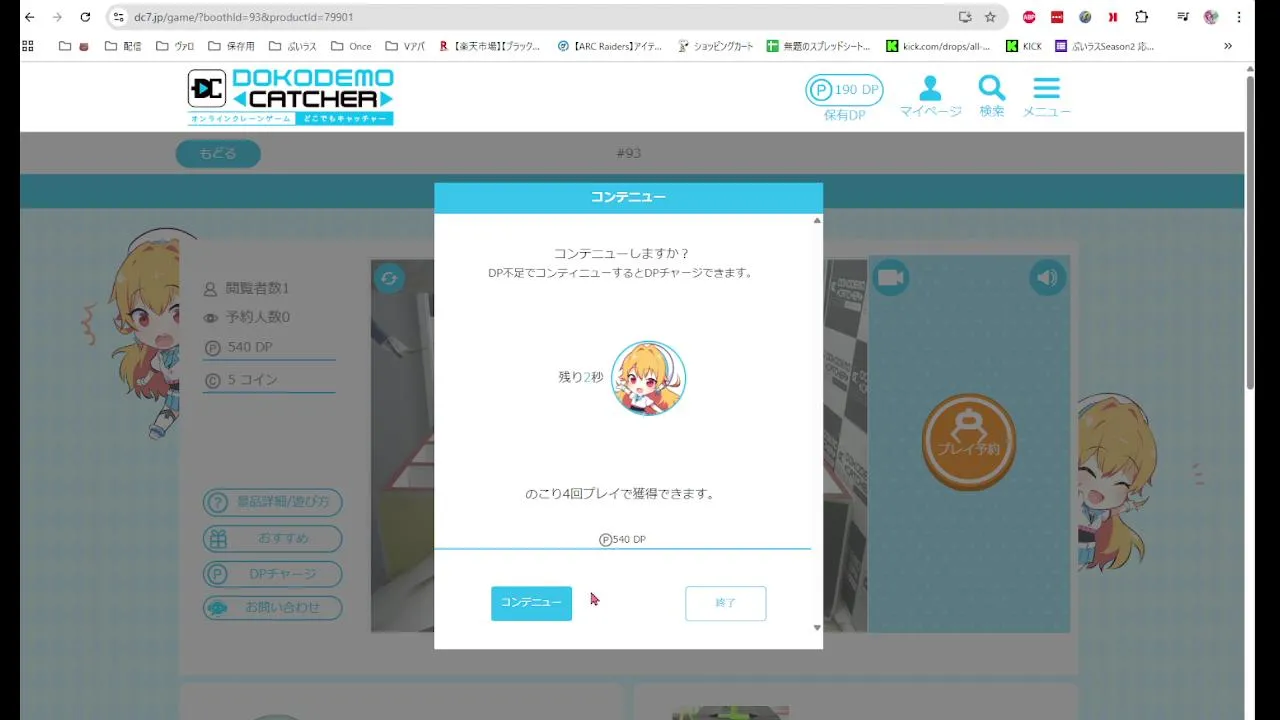Open the apps grid icon in bookmarks bar

28,46
